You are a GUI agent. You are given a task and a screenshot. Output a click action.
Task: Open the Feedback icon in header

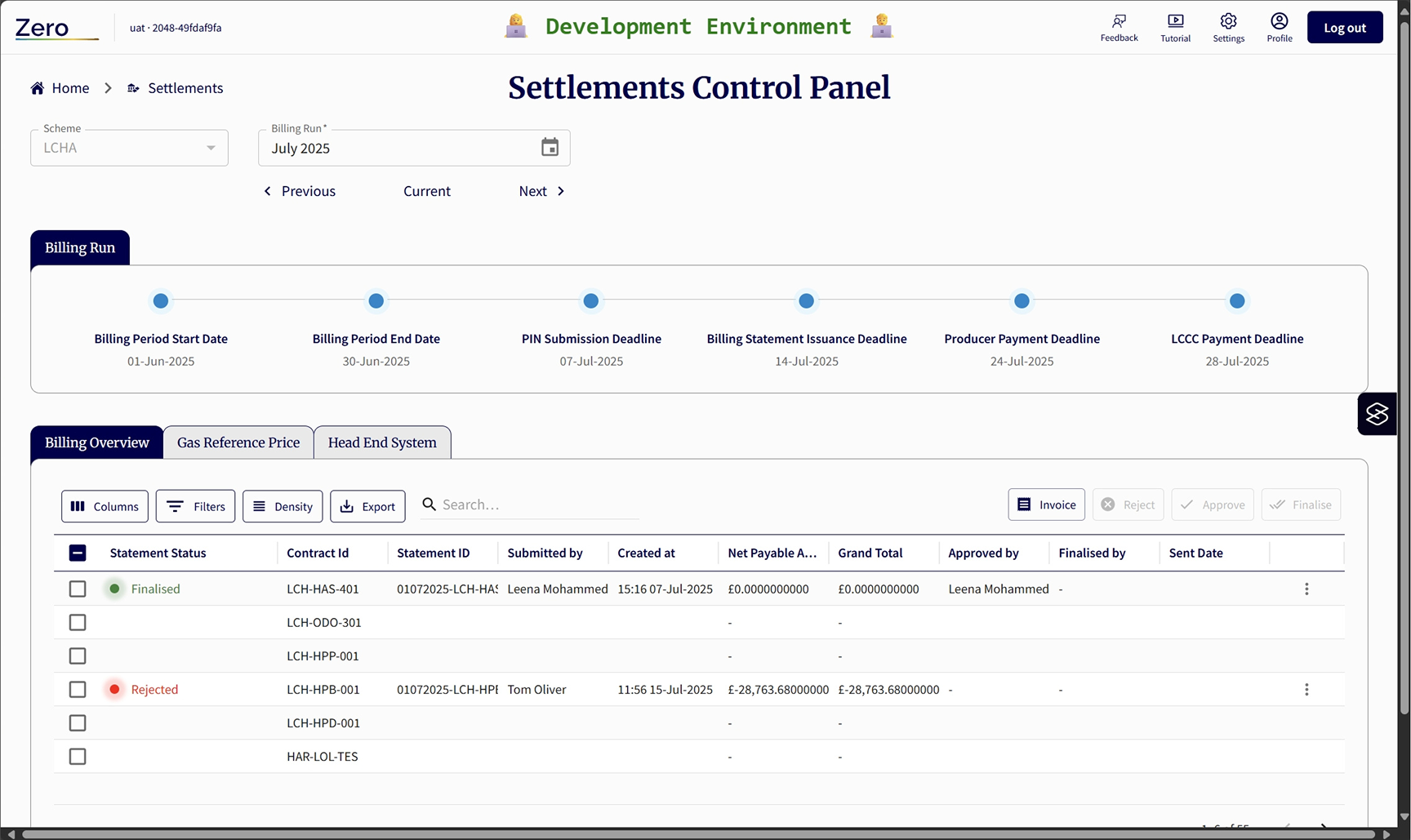(x=1119, y=22)
